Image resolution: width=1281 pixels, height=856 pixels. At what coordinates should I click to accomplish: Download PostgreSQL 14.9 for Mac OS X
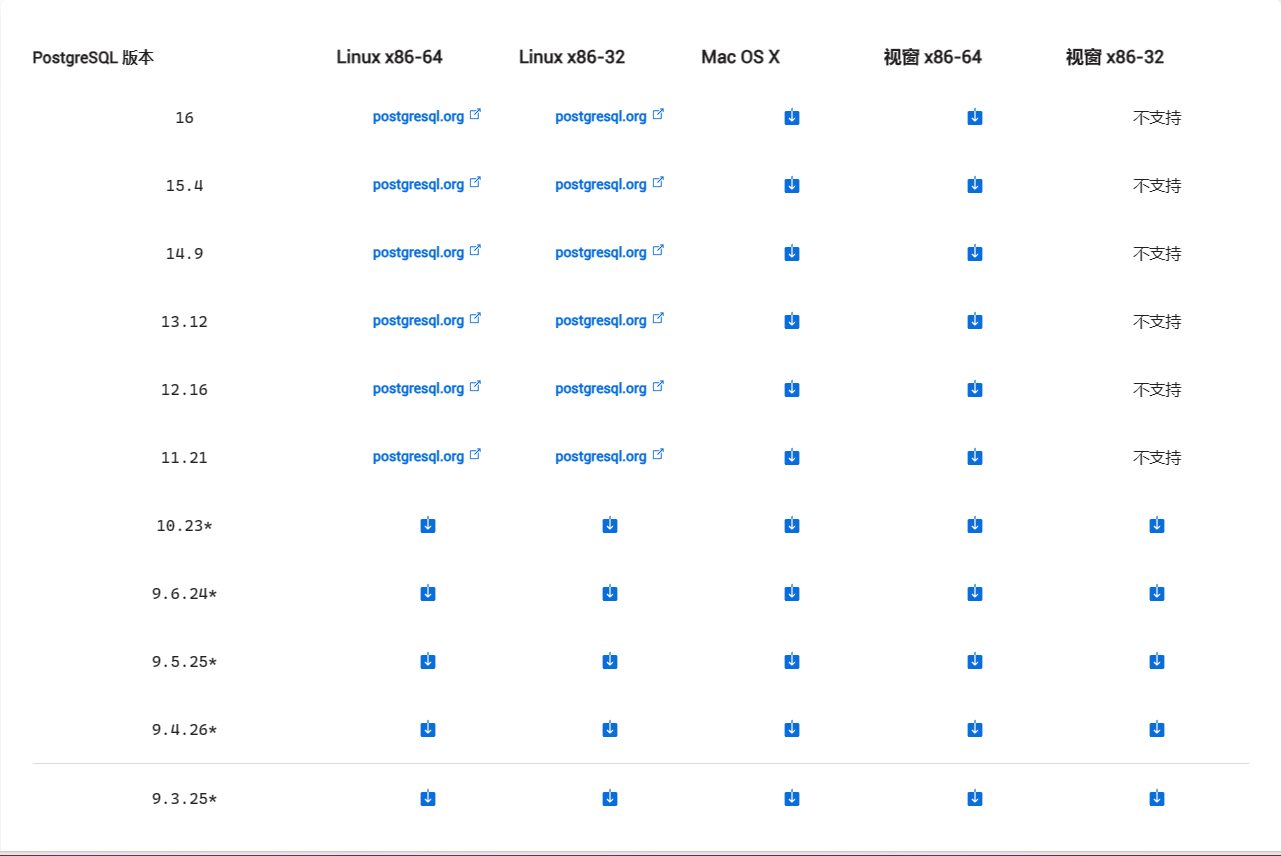(x=792, y=253)
